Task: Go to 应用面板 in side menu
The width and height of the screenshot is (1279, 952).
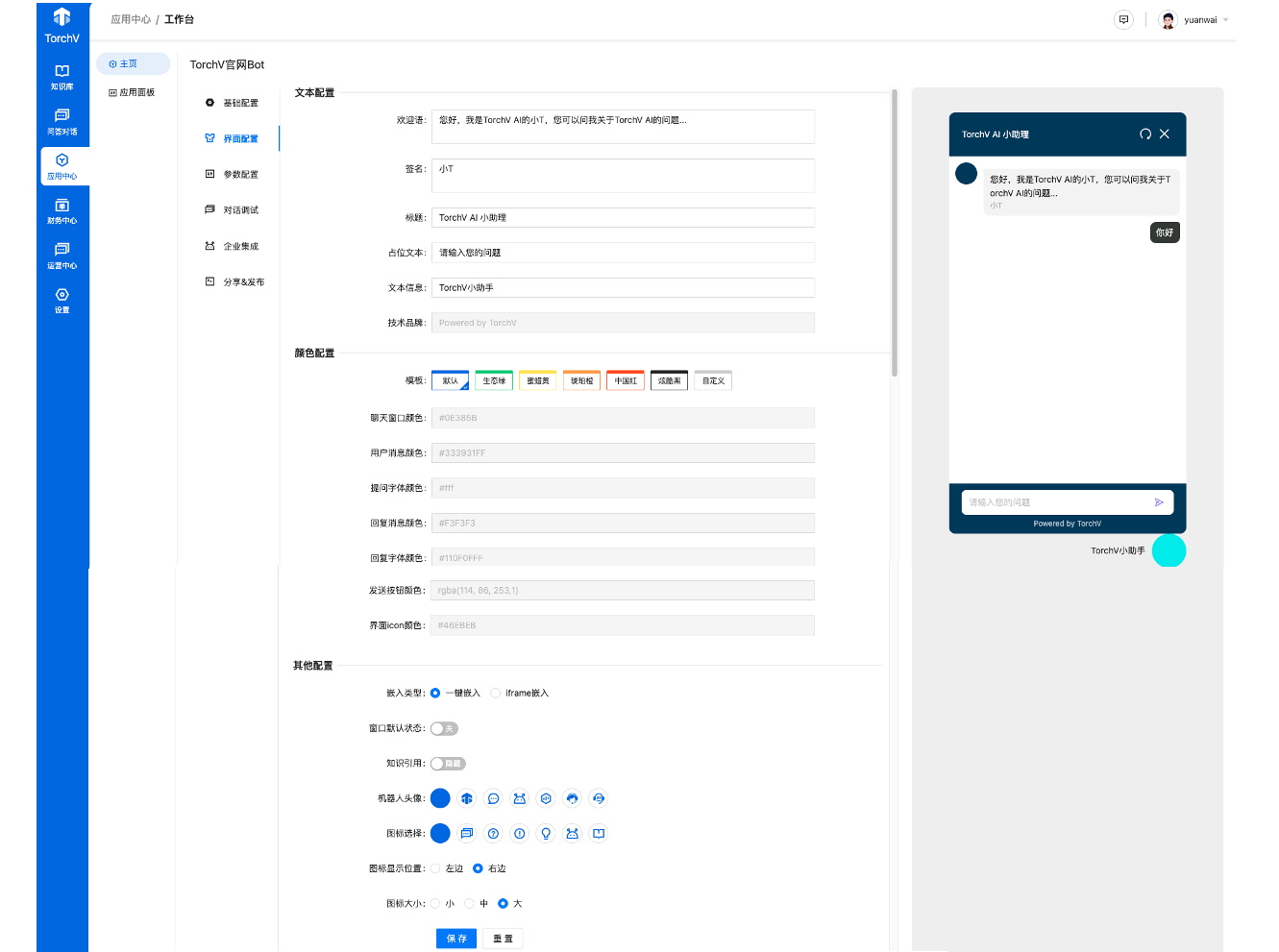Action: (x=133, y=92)
